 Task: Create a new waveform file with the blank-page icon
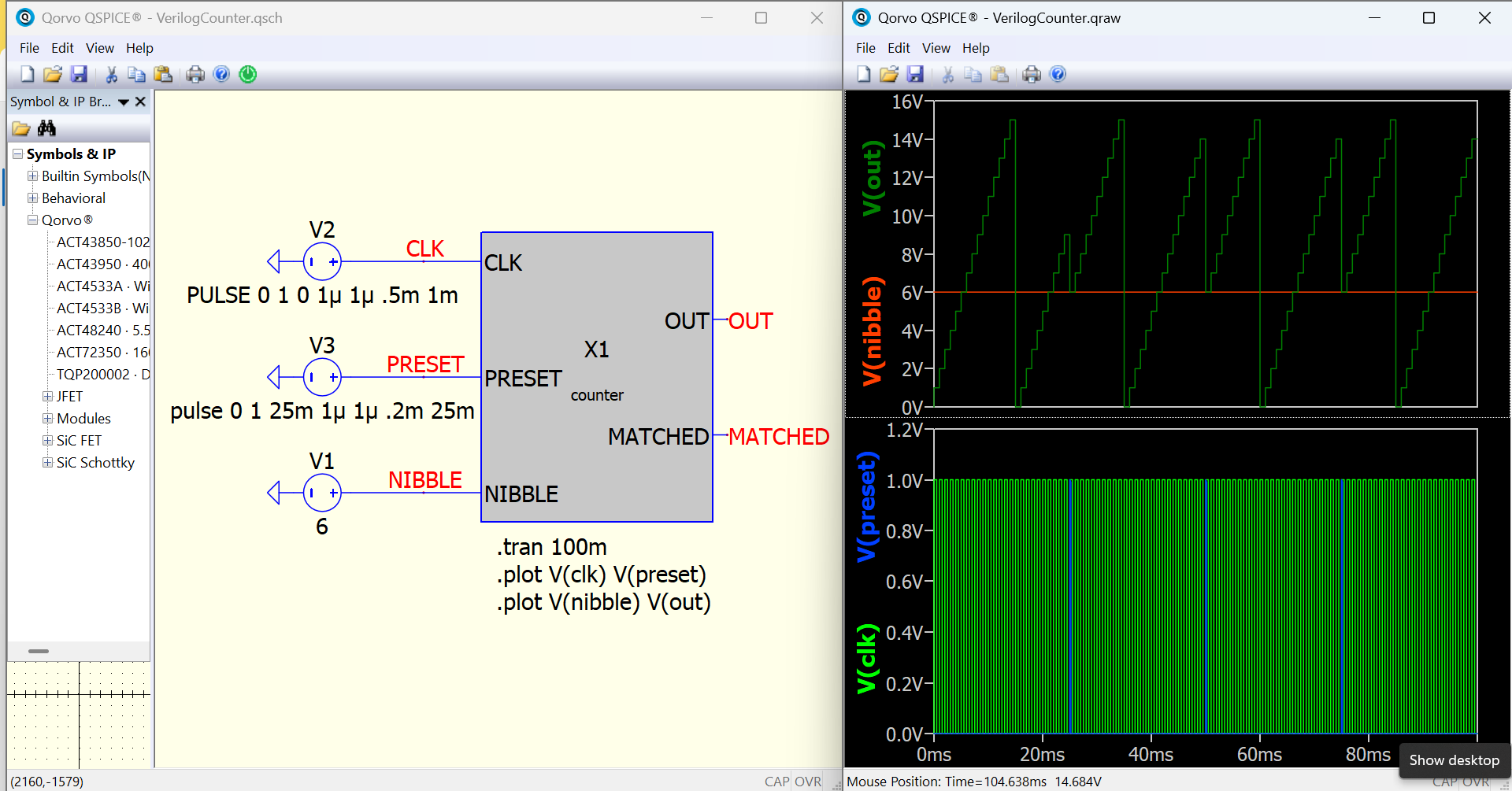[x=863, y=73]
